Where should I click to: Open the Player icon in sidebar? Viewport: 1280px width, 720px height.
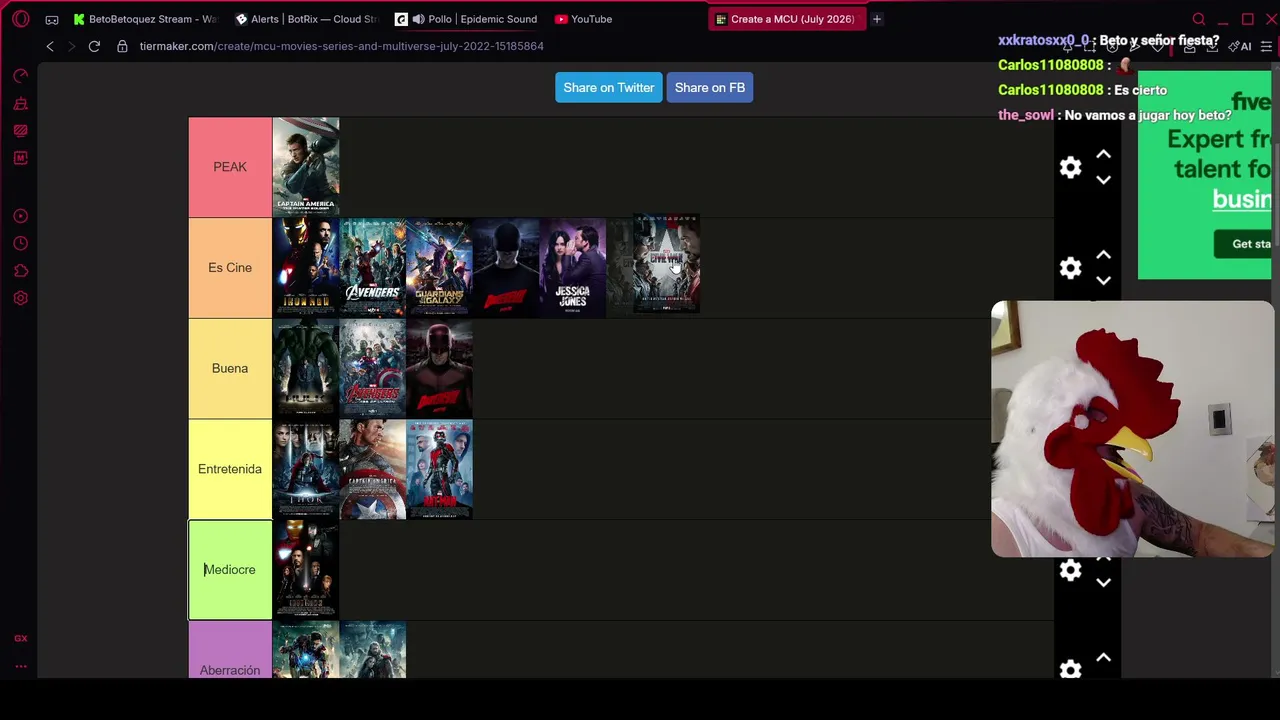[21, 216]
